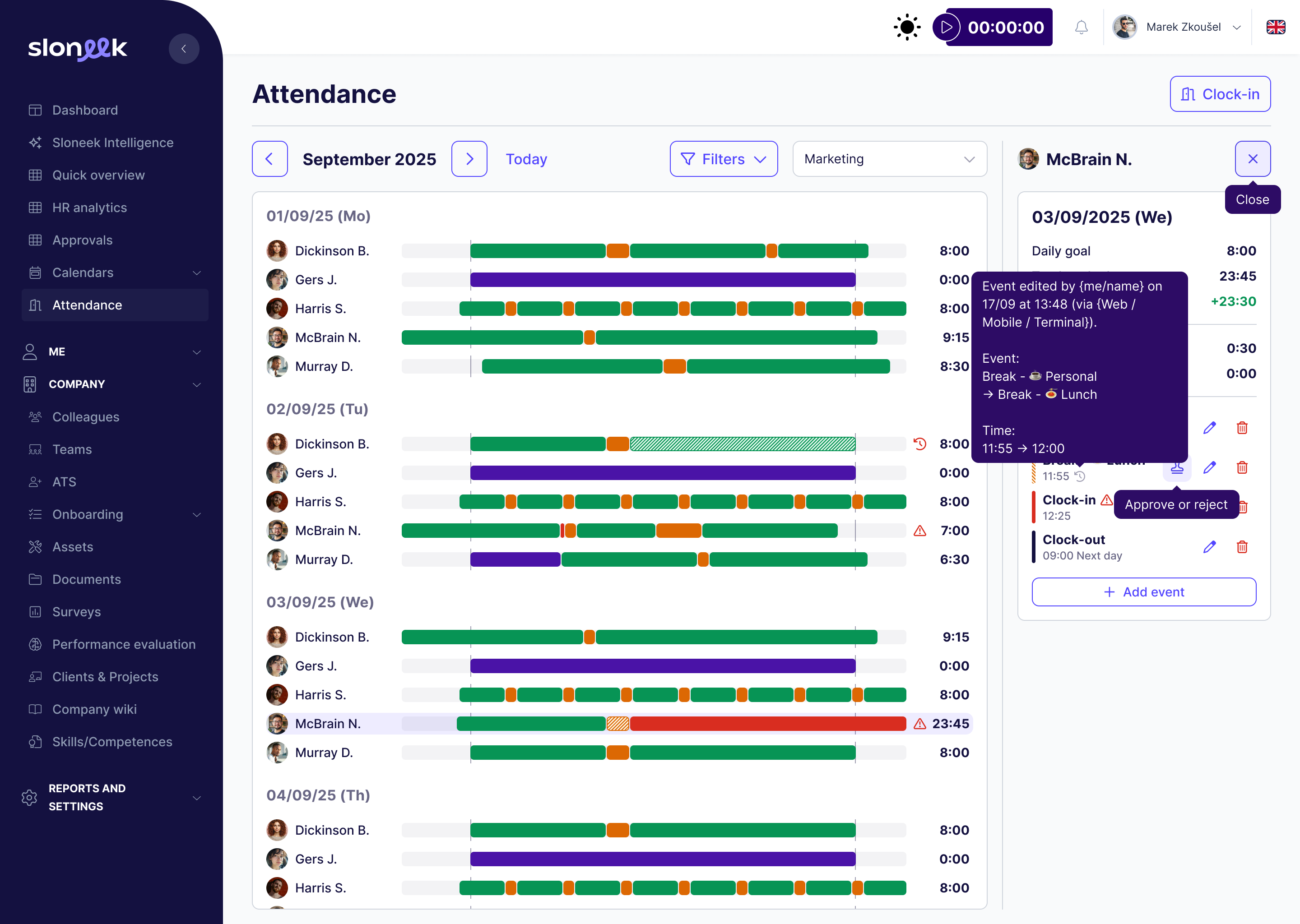Open HR analytics in the sidebar
This screenshot has width=1300, height=924.
[x=89, y=208]
